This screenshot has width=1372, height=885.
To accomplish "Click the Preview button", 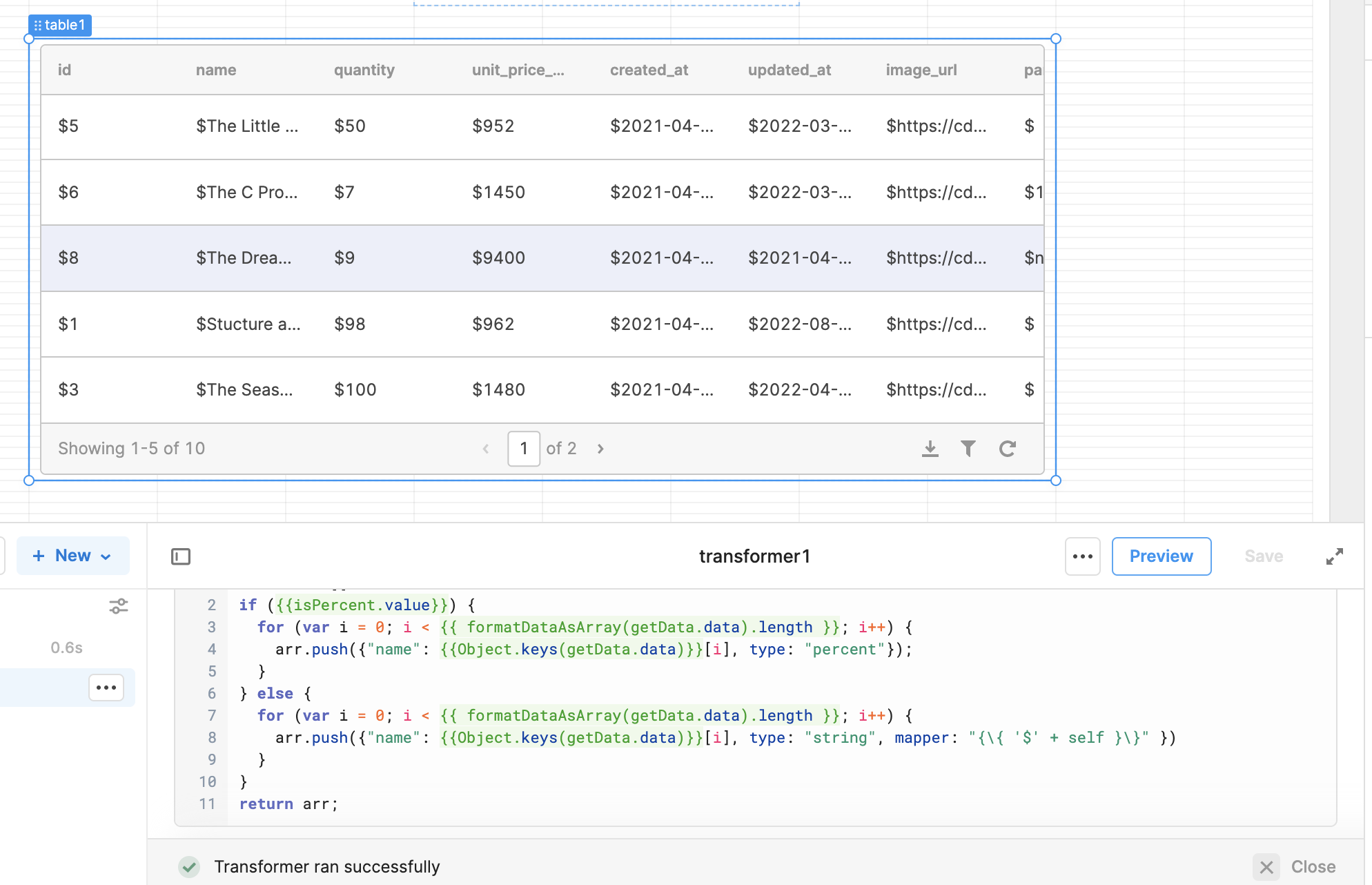I will (x=1162, y=556).
